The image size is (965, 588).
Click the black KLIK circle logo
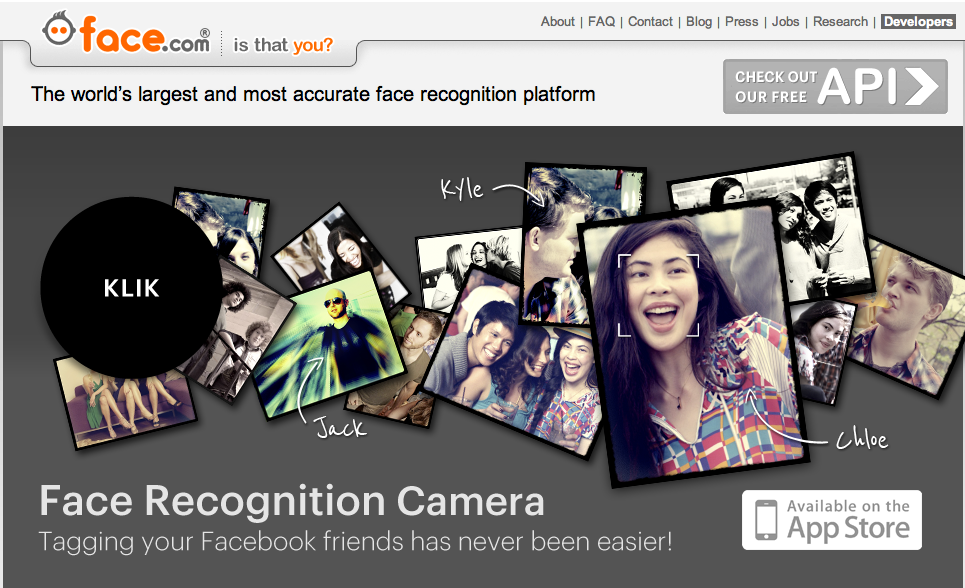tap(131, 288)
